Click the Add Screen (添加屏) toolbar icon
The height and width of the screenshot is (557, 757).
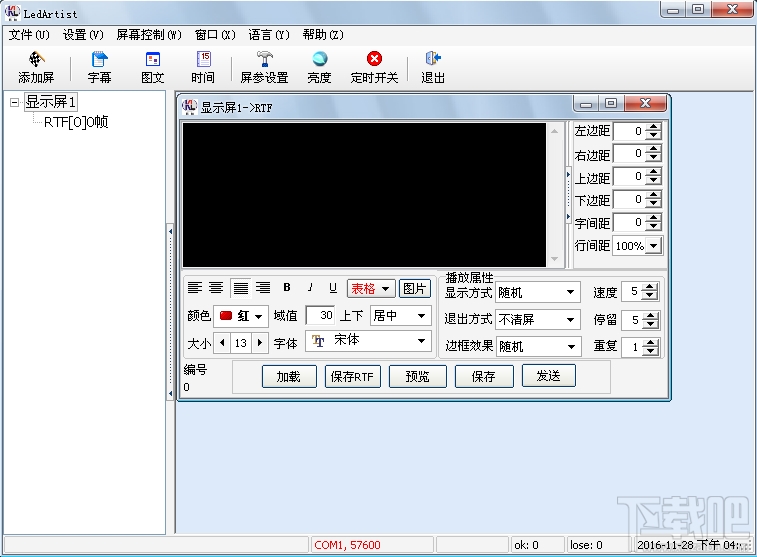pos(36,68)
